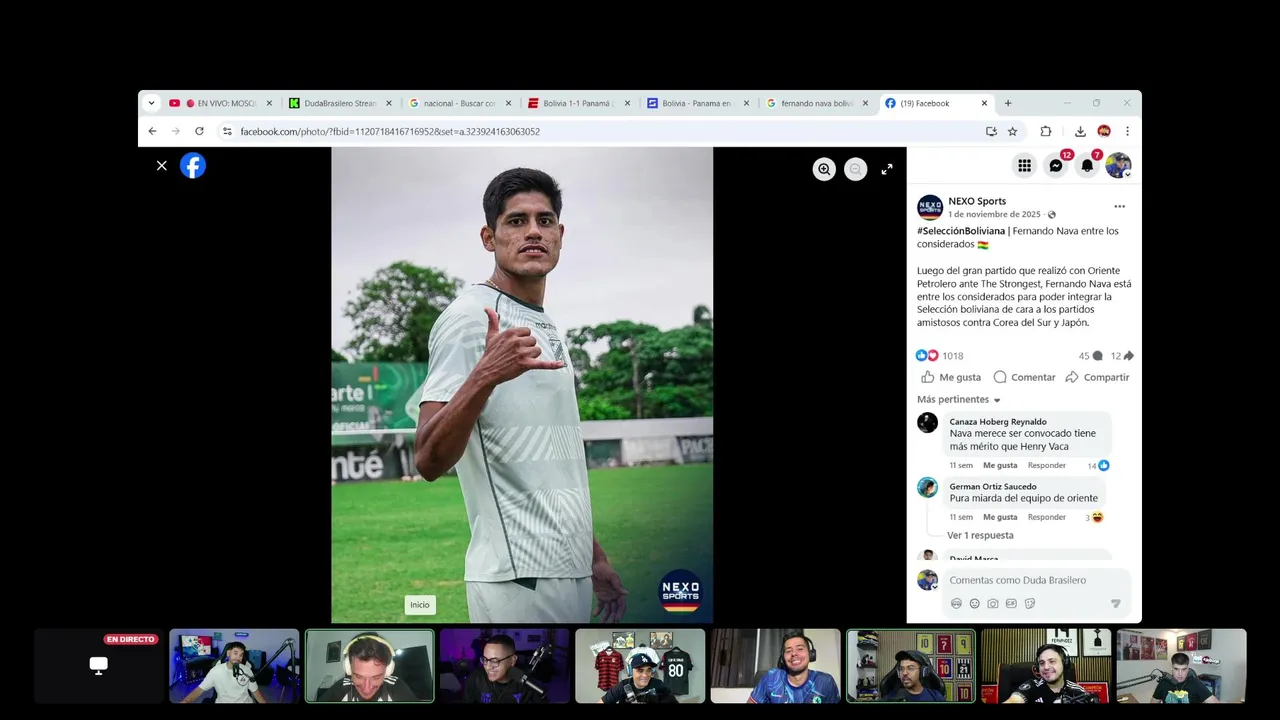Like the post with Me gusta
The image size is (1280, 720).
coord(951,377)
